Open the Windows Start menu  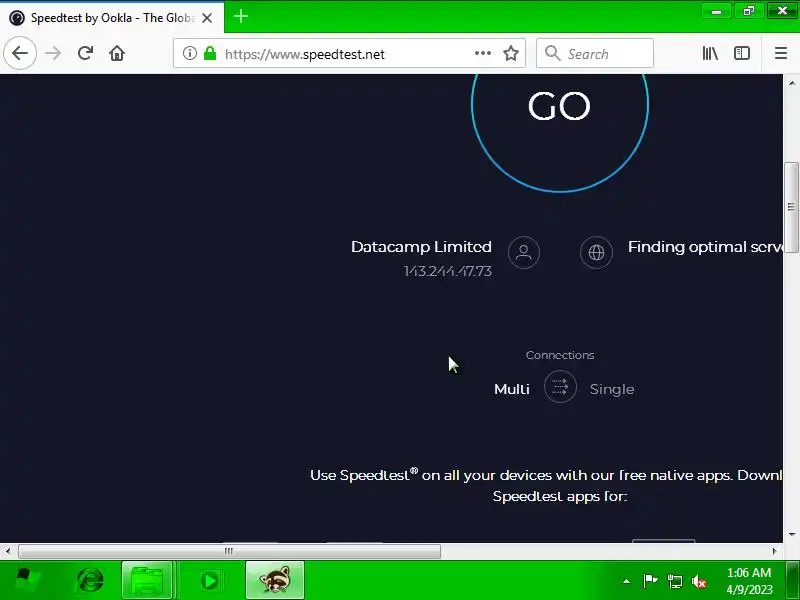(x=27, y=580)
